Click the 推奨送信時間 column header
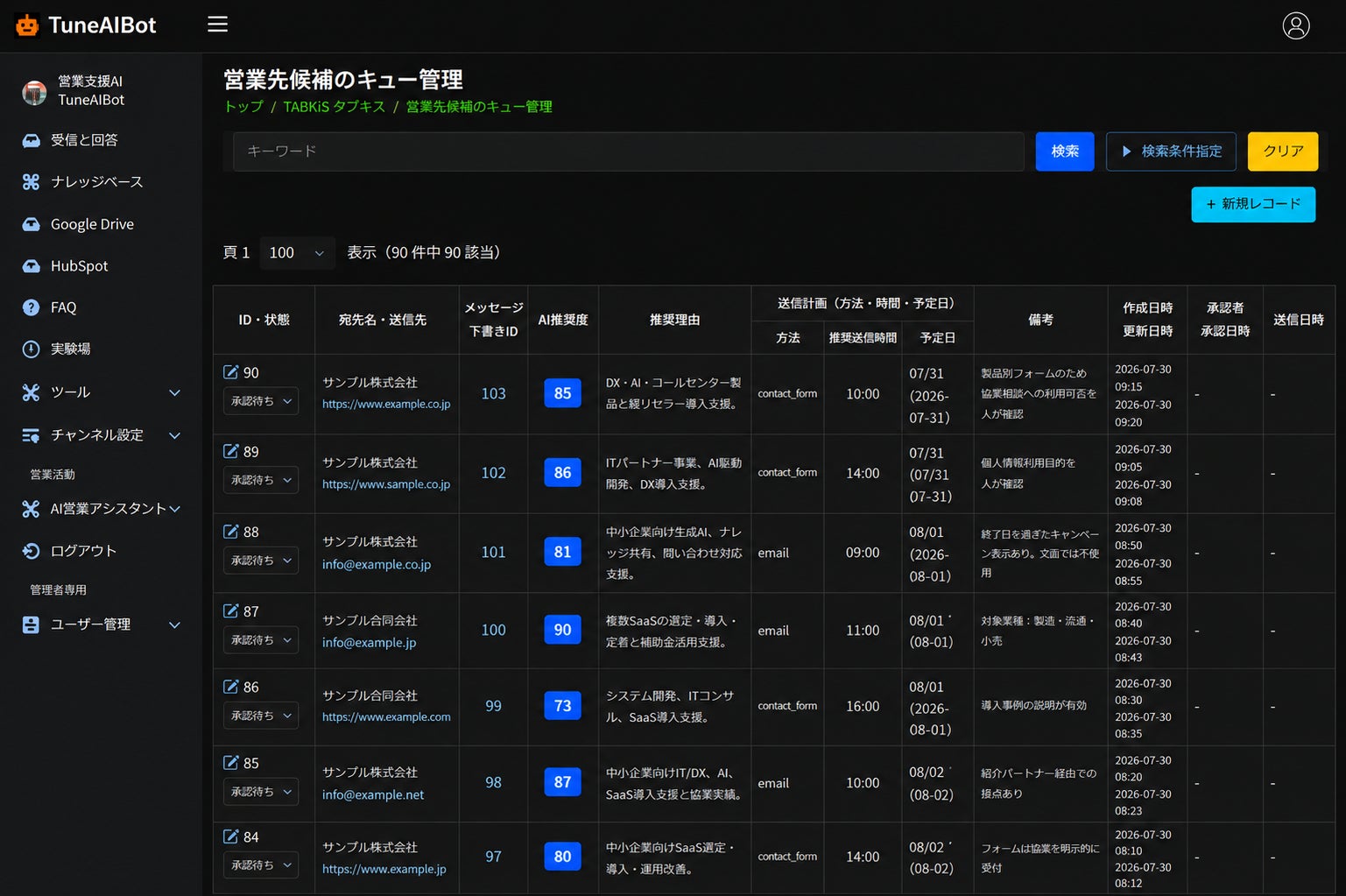The width and height of the screenshot is (1346, 896). tap(863, 338)
